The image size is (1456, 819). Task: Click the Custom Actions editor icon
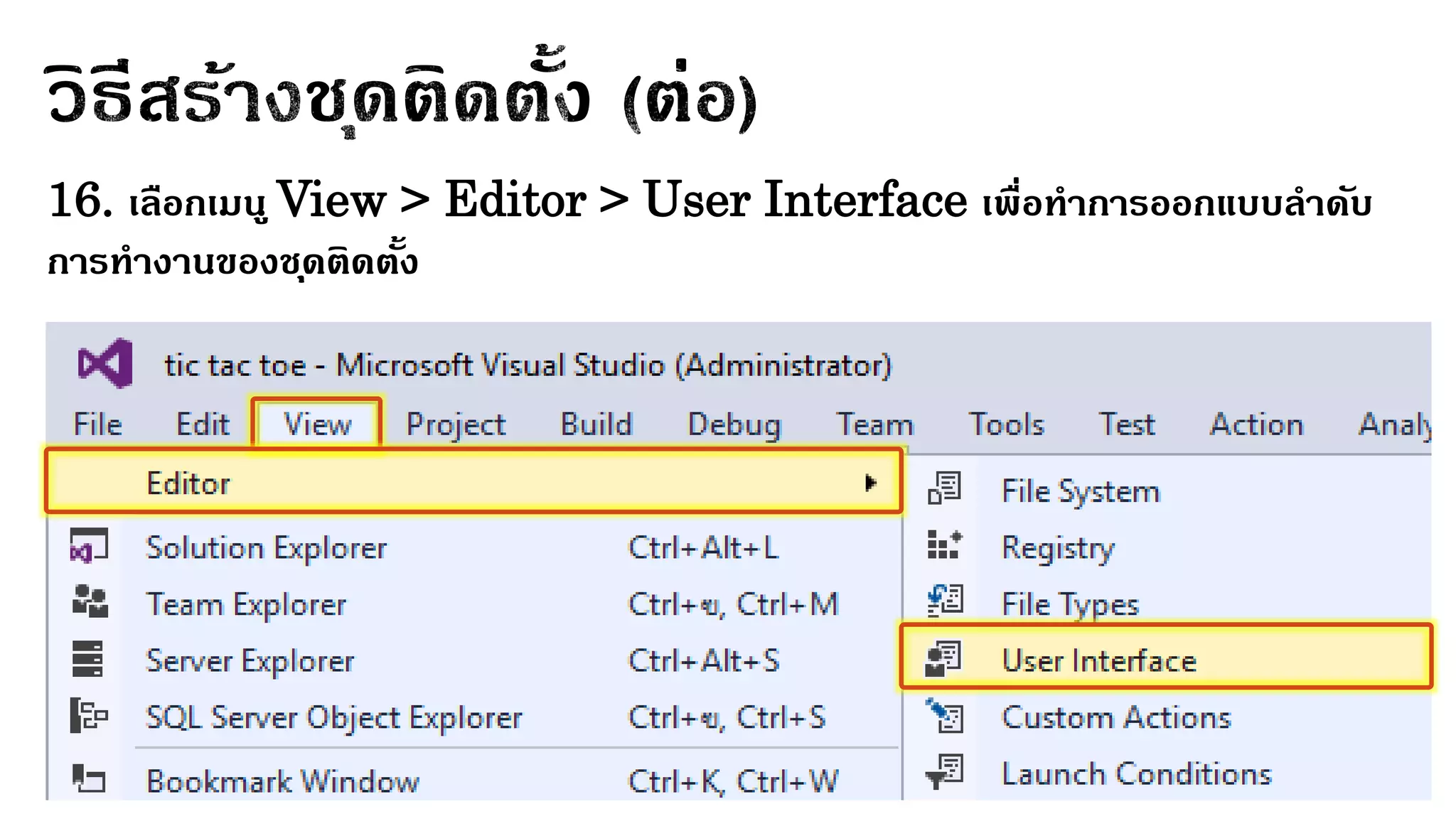[x=945, y=715]
